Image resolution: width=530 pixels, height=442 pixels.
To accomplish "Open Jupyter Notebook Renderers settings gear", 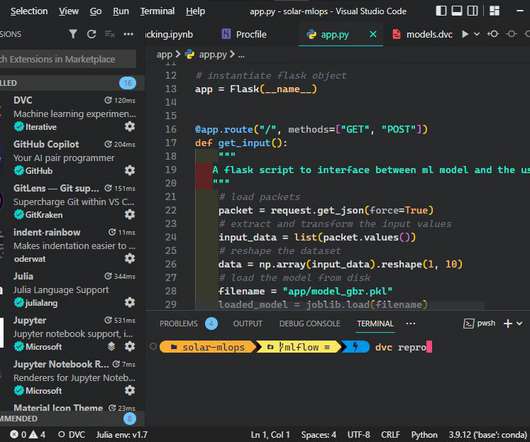I will click(x=130, y=390).
